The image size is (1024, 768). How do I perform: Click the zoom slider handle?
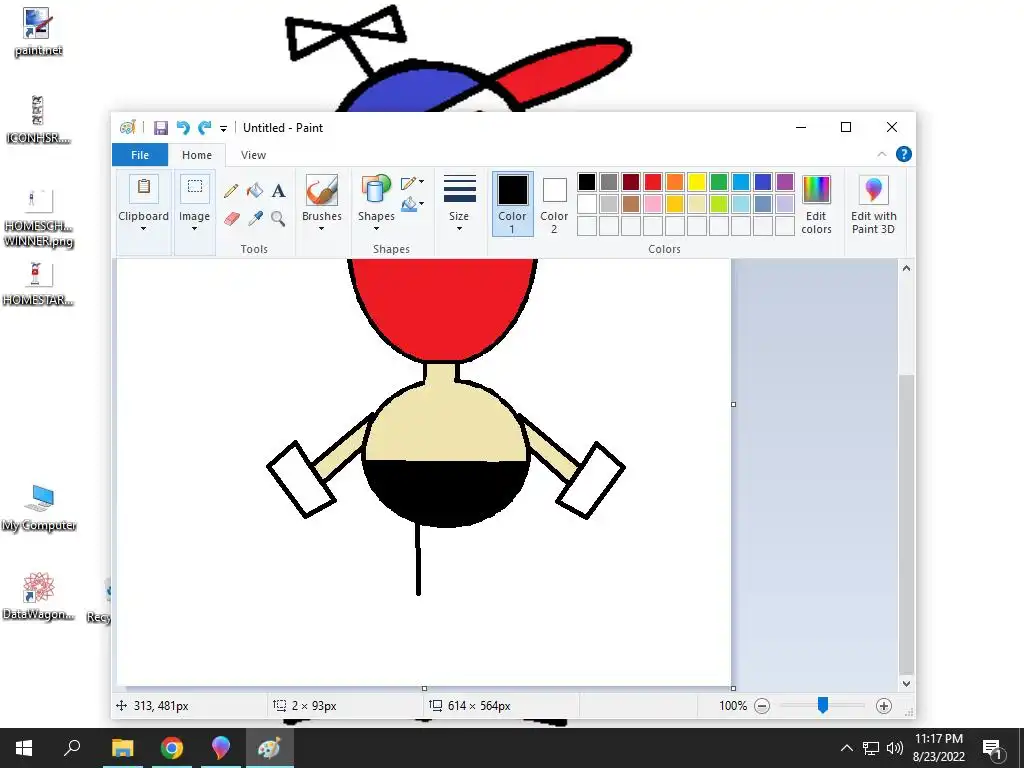823,705
